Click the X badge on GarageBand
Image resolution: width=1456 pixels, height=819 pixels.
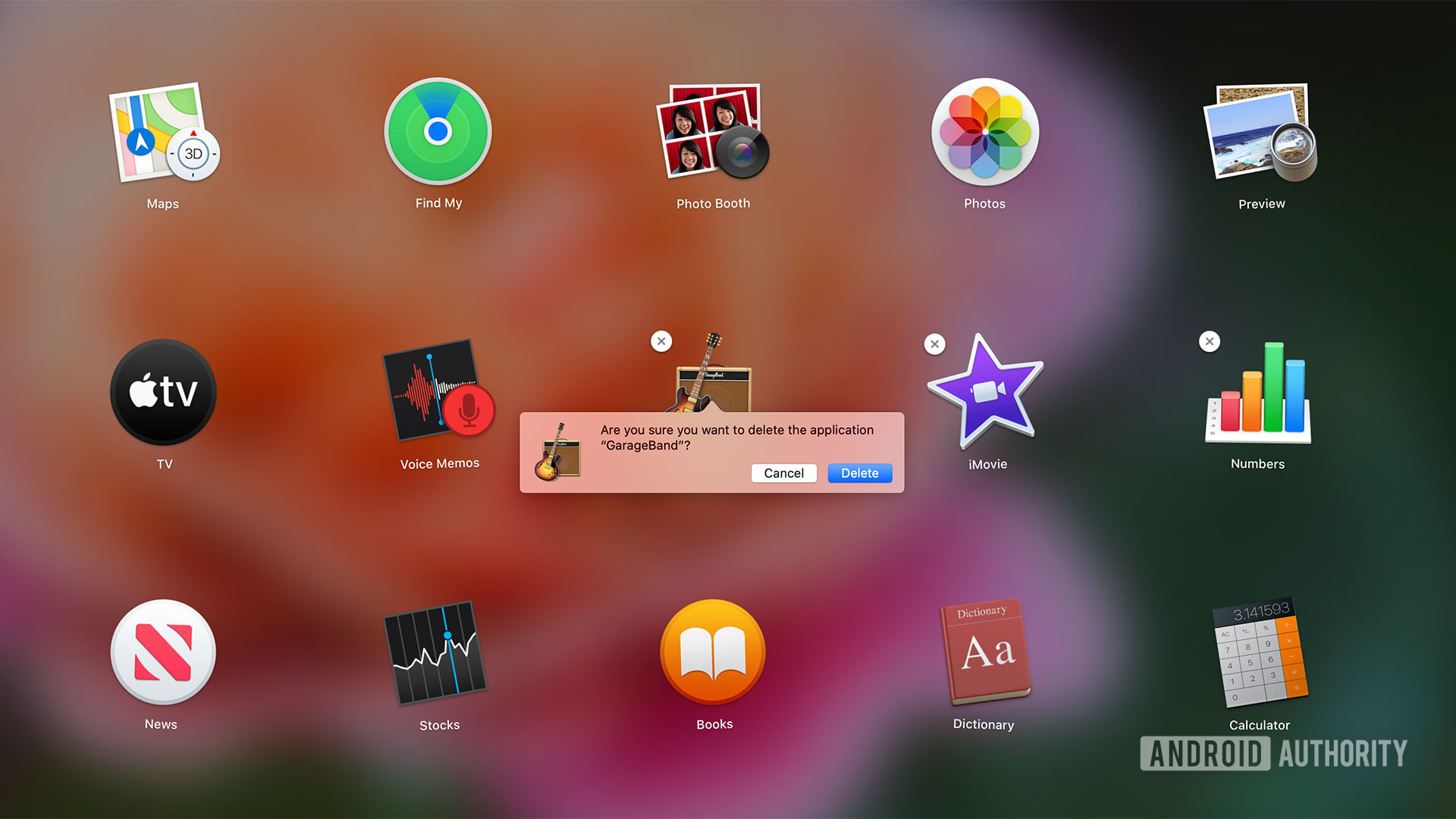(661, 341)
